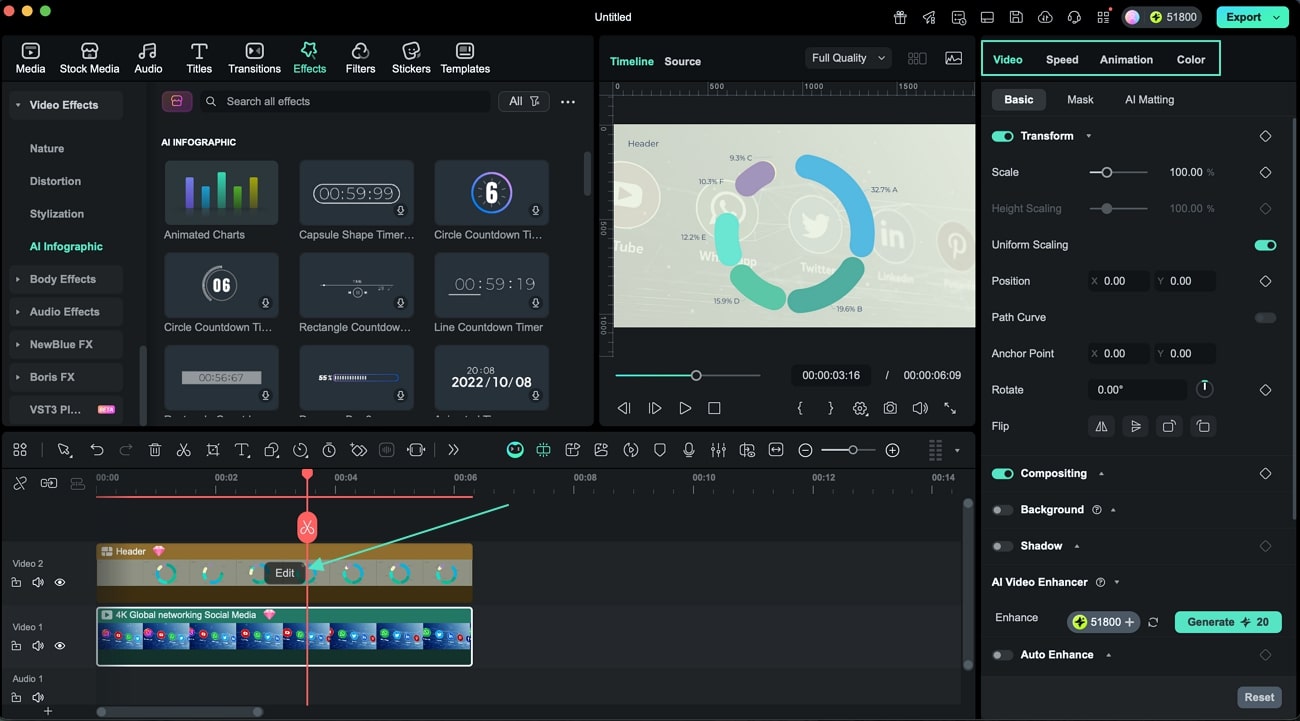
Task: Open the Full Quality dropdown
Action: [848, 58]
